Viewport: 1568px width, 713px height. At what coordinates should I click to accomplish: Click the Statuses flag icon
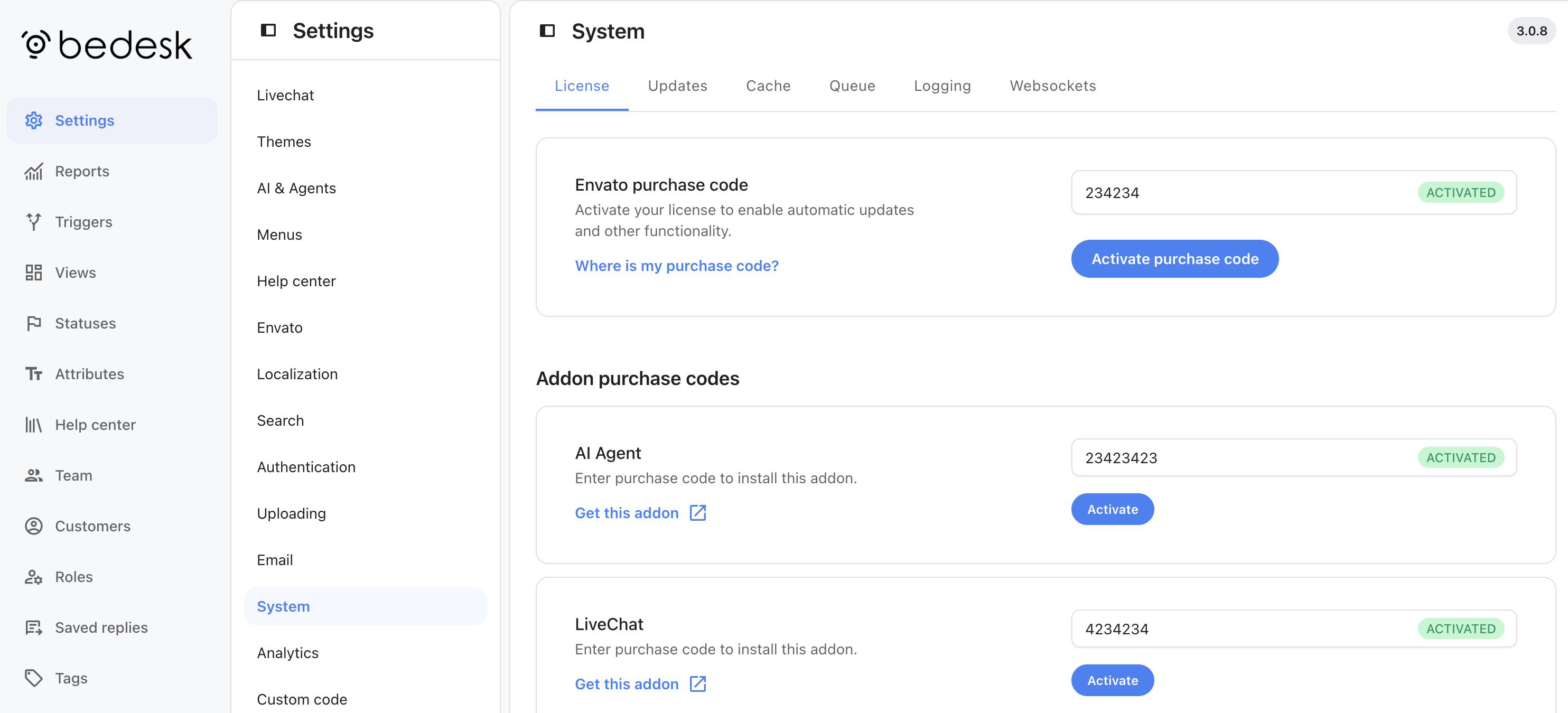[33, 323]
